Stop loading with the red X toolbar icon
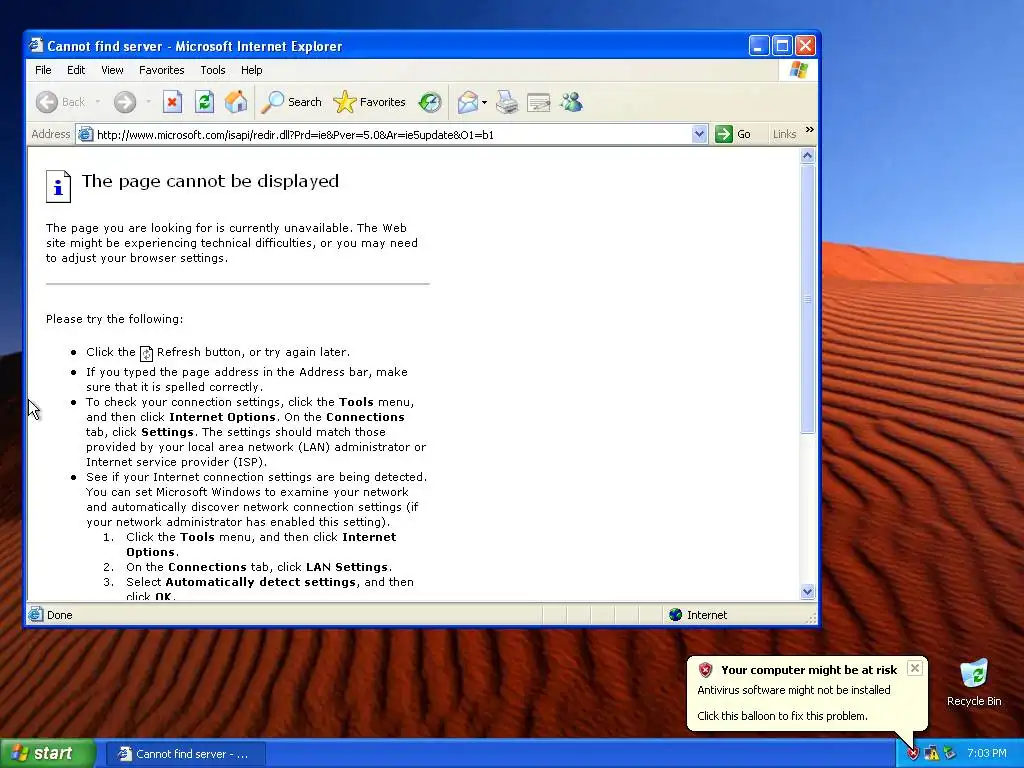Screen dimensions: 1024x768 [x=172, y=102]
